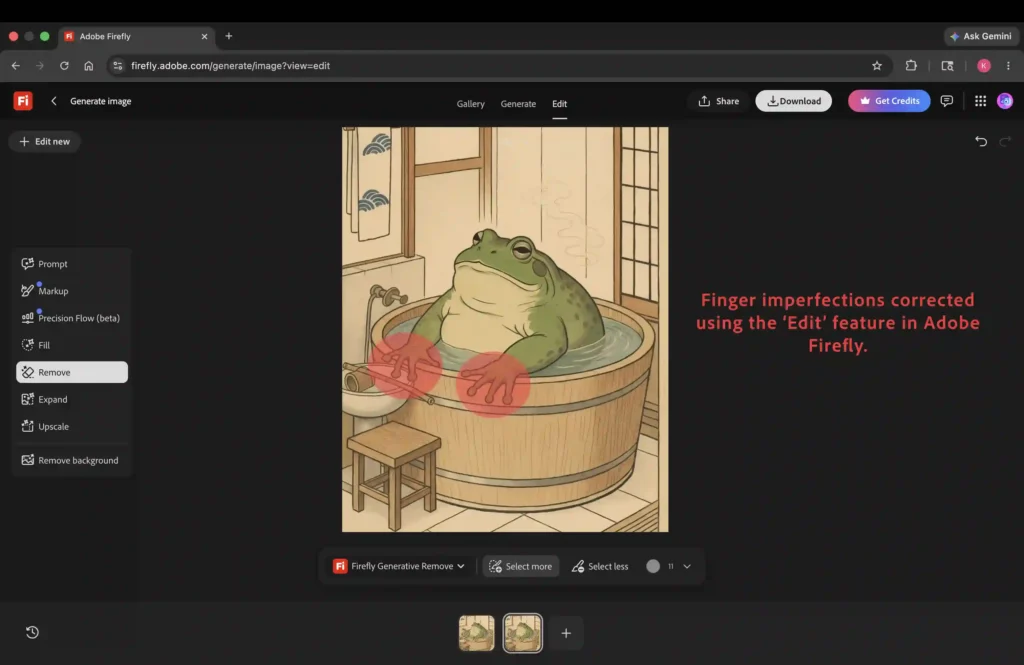Viewport: 1024px width, 665px height.
Task: Switch to the Generate tab
Action: (x=518, y=104)
